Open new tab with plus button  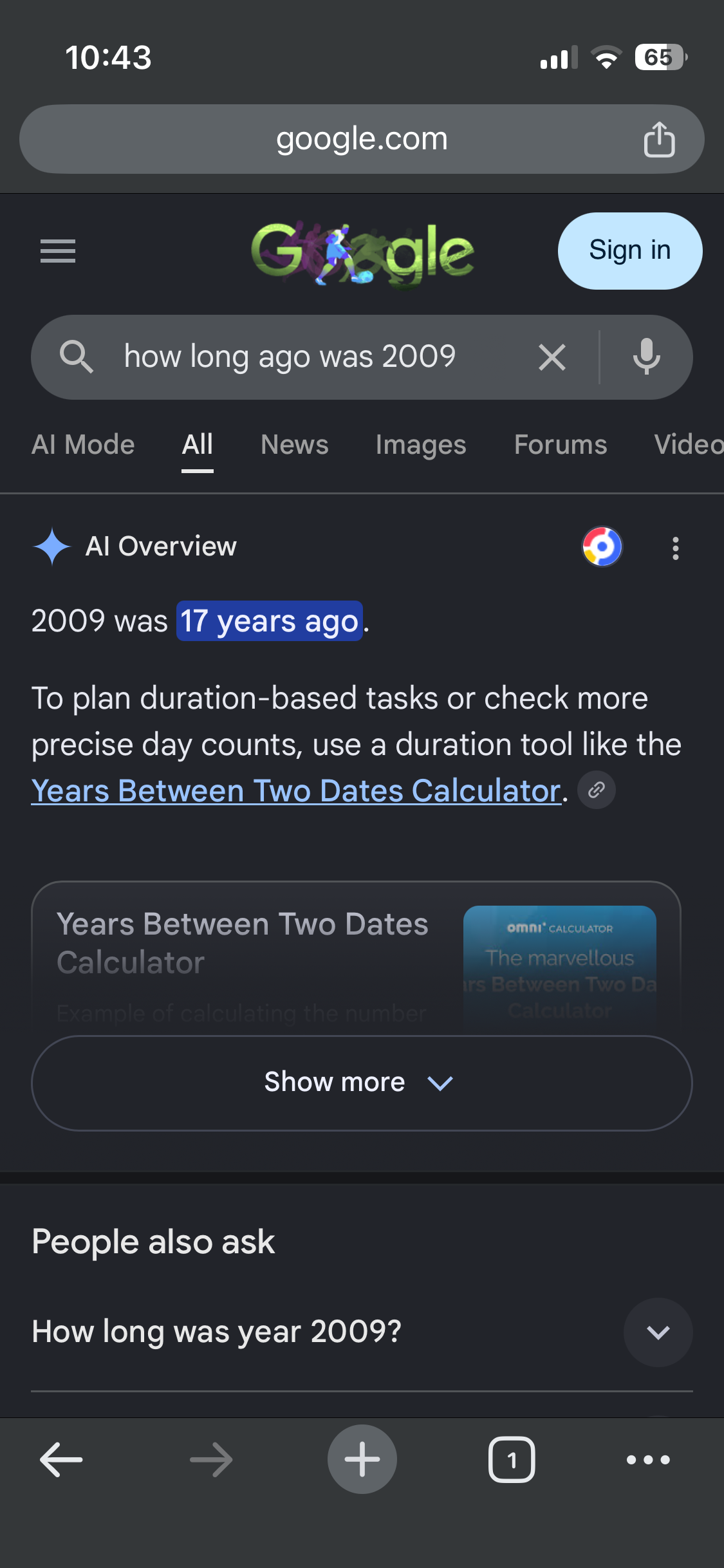pyautogui.click(x=362, y=1459)
